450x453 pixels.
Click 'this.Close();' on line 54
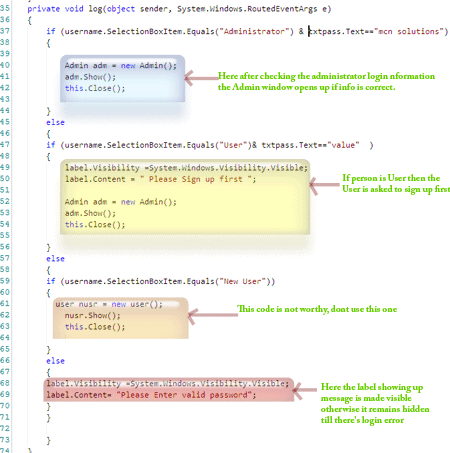(x=95, y=225)
